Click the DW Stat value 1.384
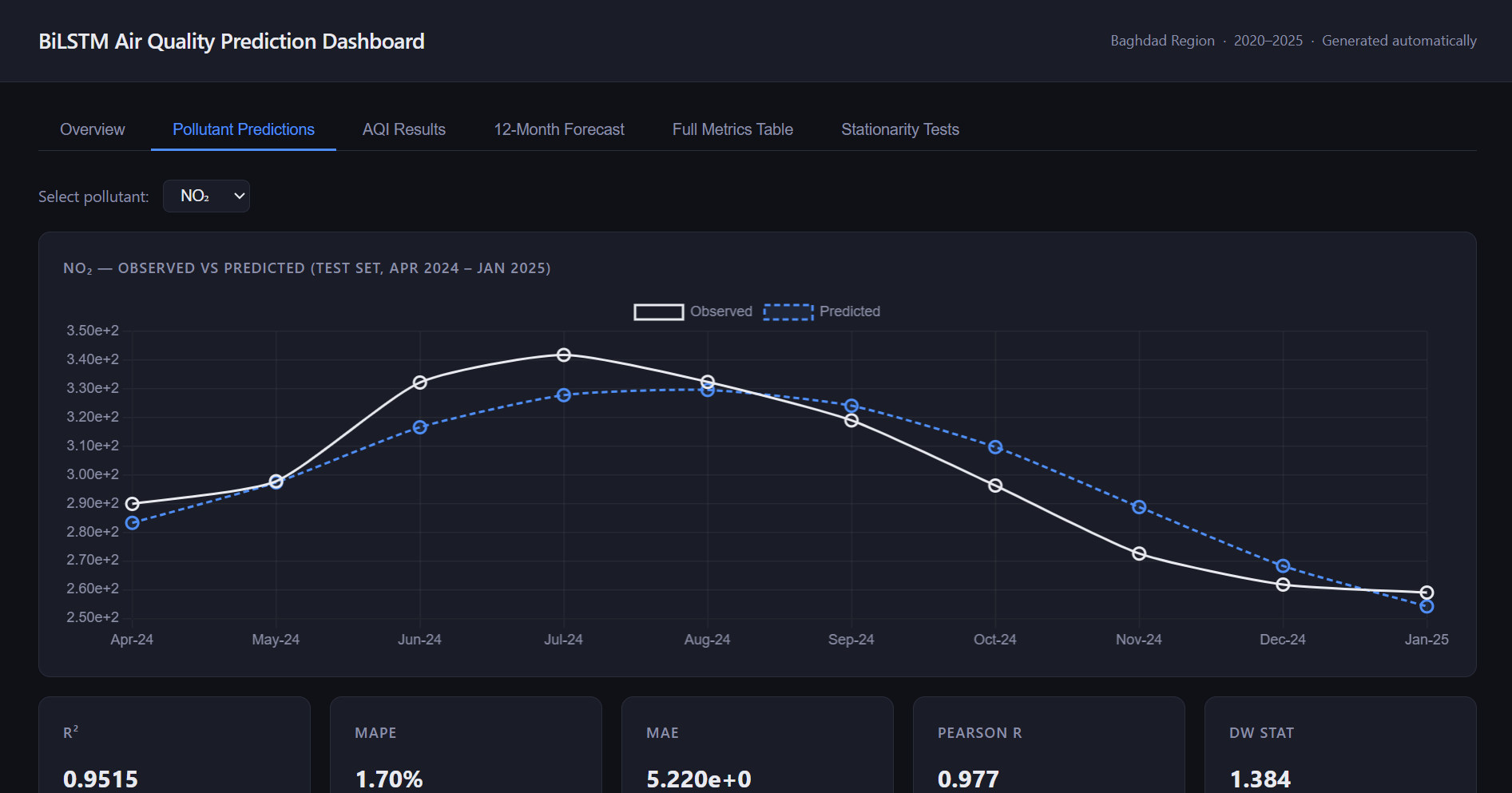This screenshot has height=793, width=1512. pos(1260,779)
